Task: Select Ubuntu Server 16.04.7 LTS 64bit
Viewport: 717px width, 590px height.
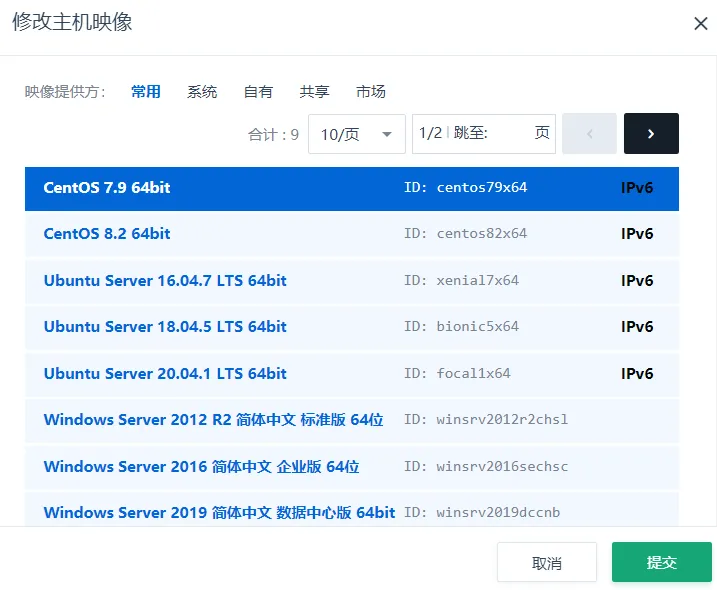Action: tap(352, 281)
